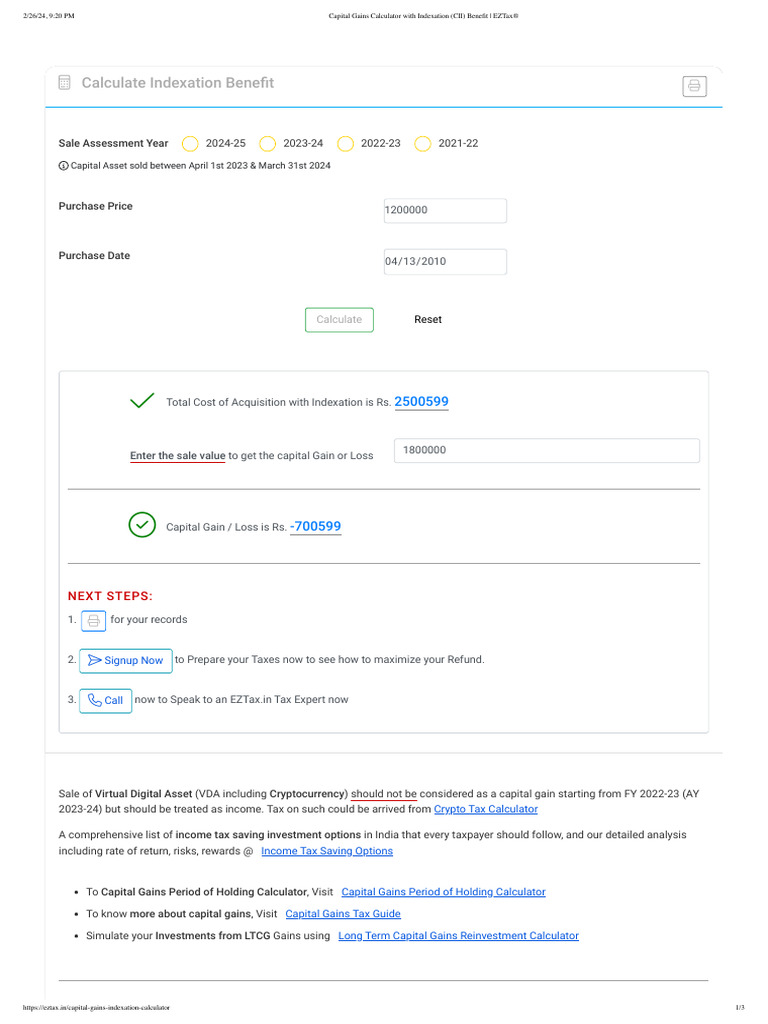Focus the Purchase Date field
Viewport: 768px width, 1024px height.
pyautogui.click(x=445, y=261)
